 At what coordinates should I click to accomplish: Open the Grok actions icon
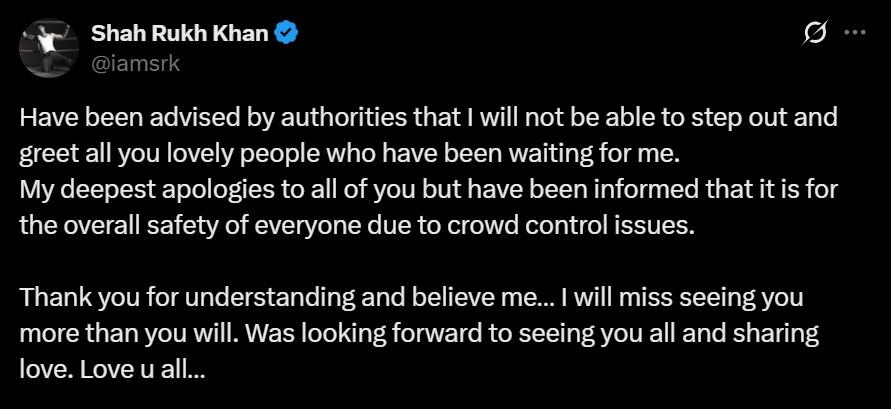(815, 33)
